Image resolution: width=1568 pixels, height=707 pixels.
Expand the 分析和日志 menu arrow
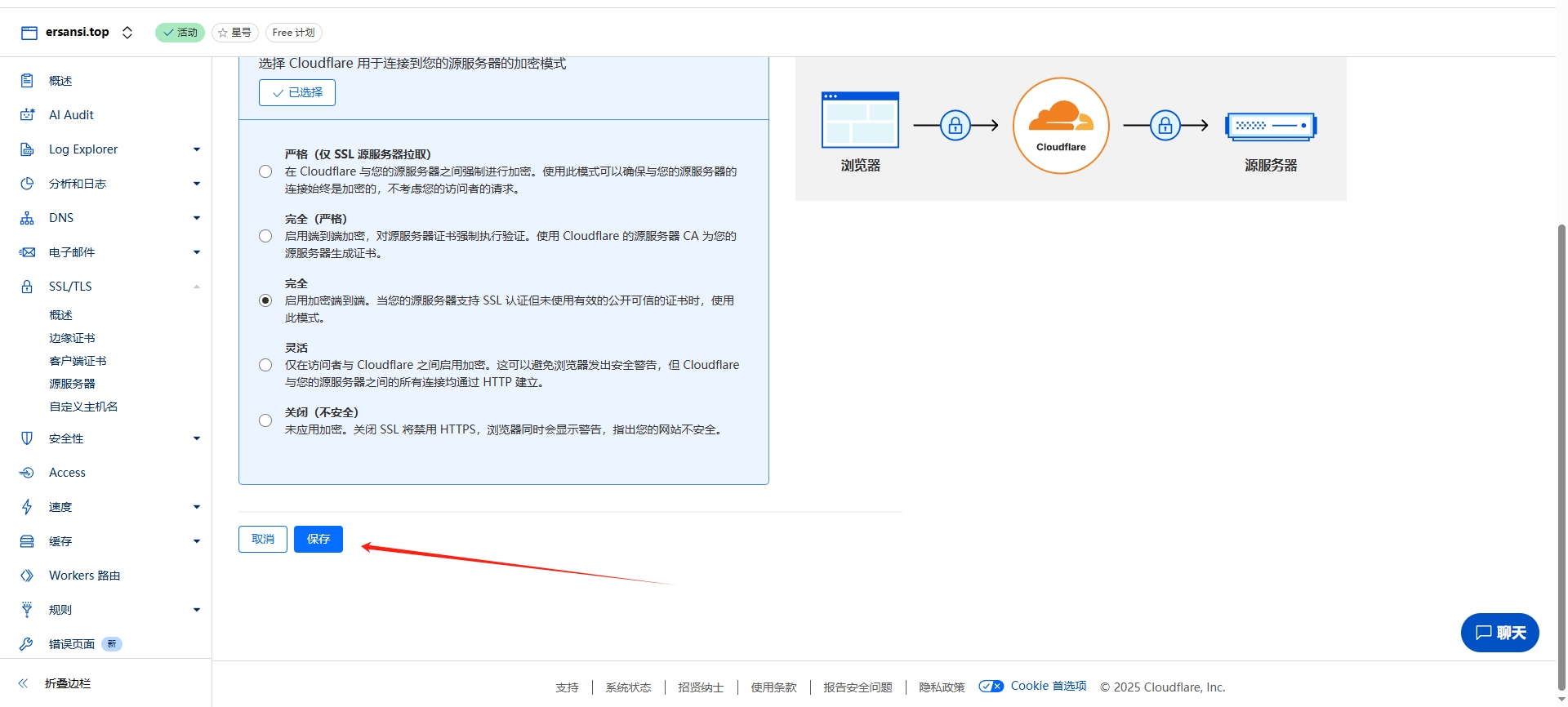[x=197, y=184]
